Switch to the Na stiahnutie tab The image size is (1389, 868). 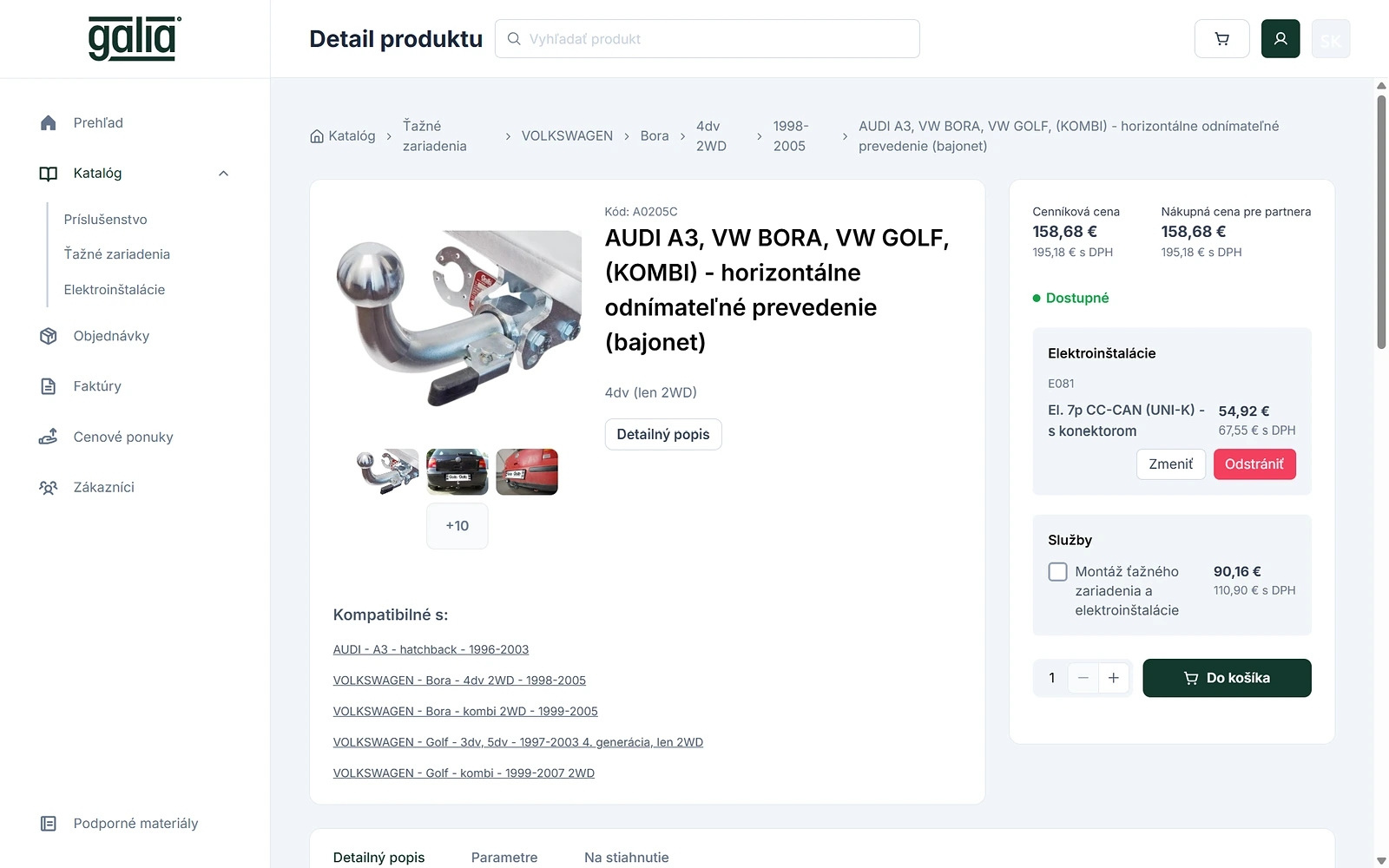627,858
